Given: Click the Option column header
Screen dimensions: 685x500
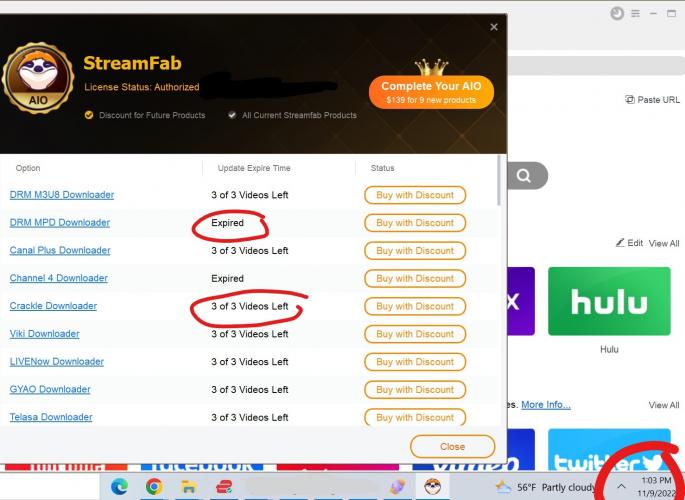Looking at the screenshot, I should [28, 168].
